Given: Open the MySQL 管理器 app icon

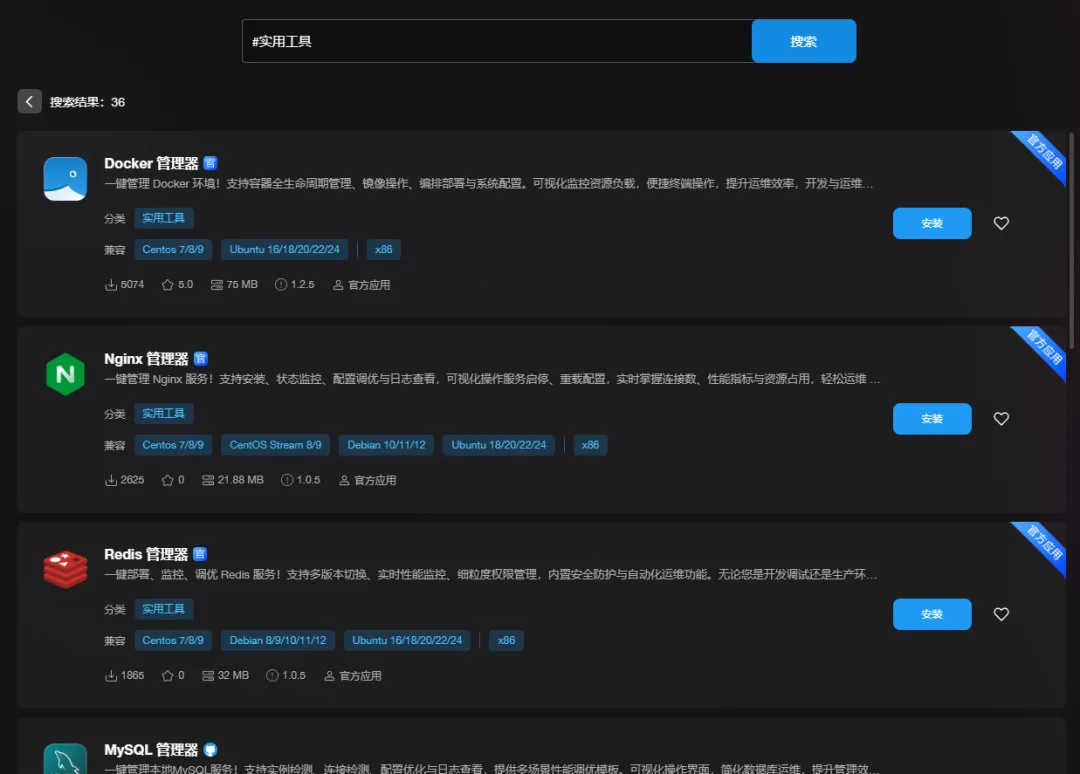Looking at the screenshot, I should 65,759.
